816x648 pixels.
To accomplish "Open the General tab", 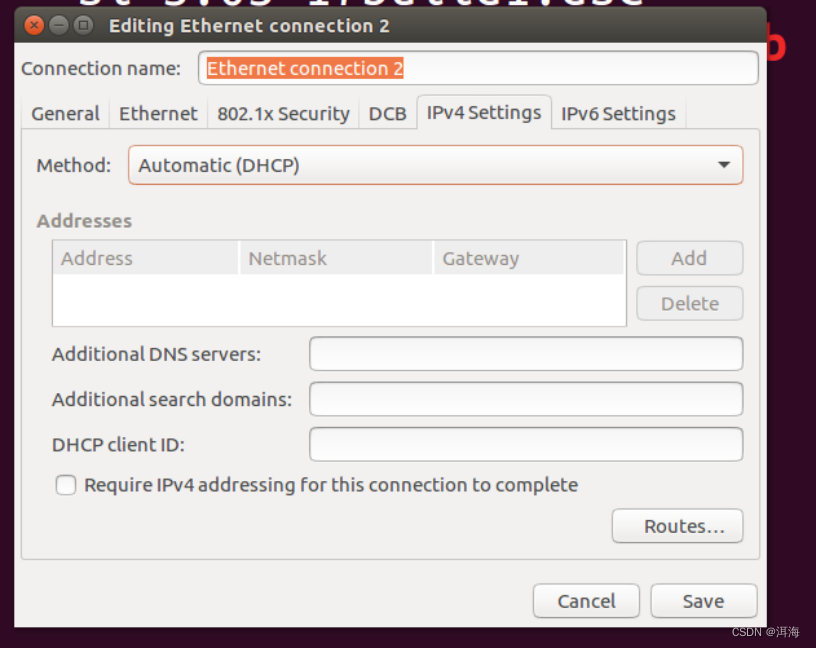I will coord(64,113).
